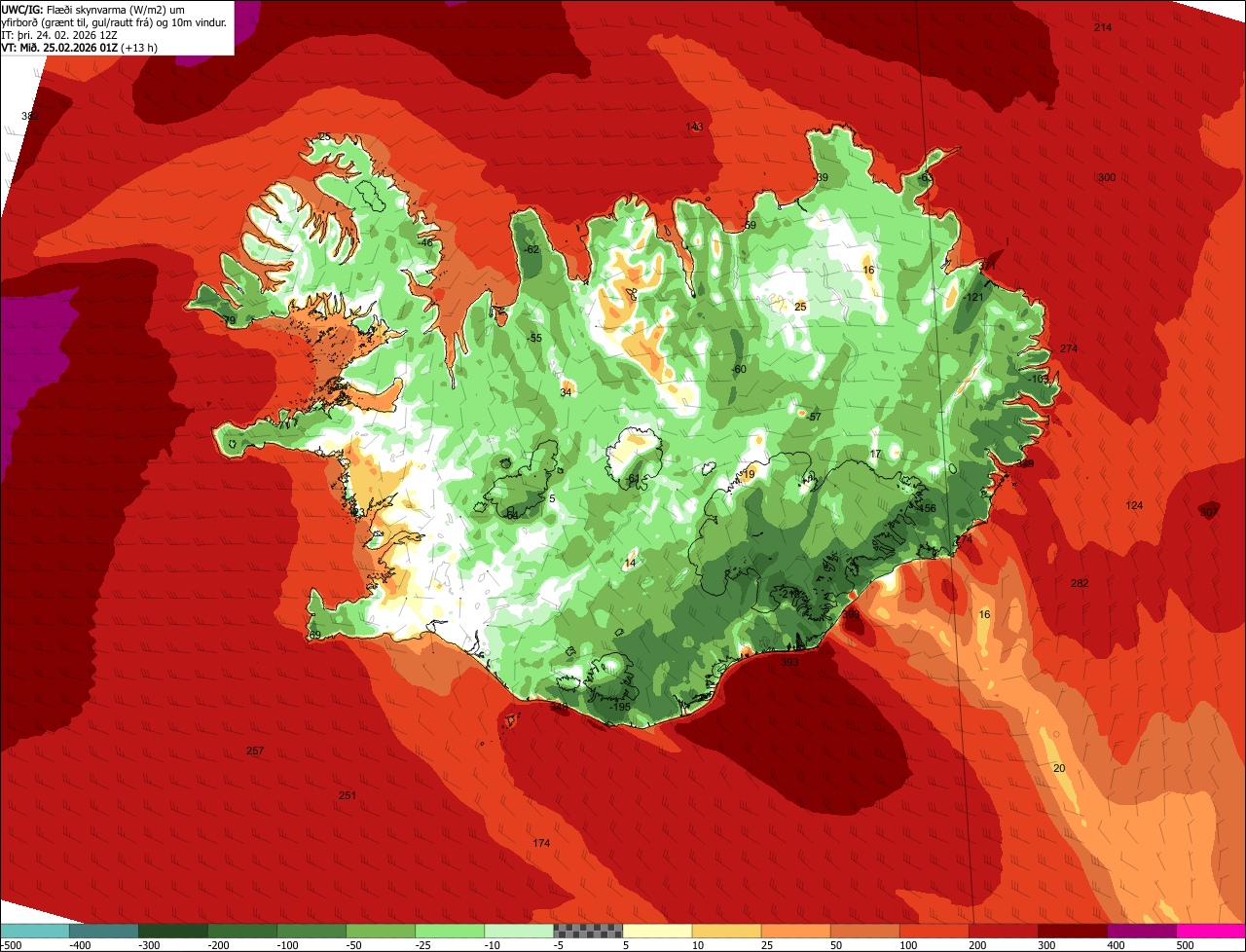Screen dimensions: 1246x952
Task: Select the map value '-195' near the south coast
Action: pyautogui.click(x=620, y=707)
